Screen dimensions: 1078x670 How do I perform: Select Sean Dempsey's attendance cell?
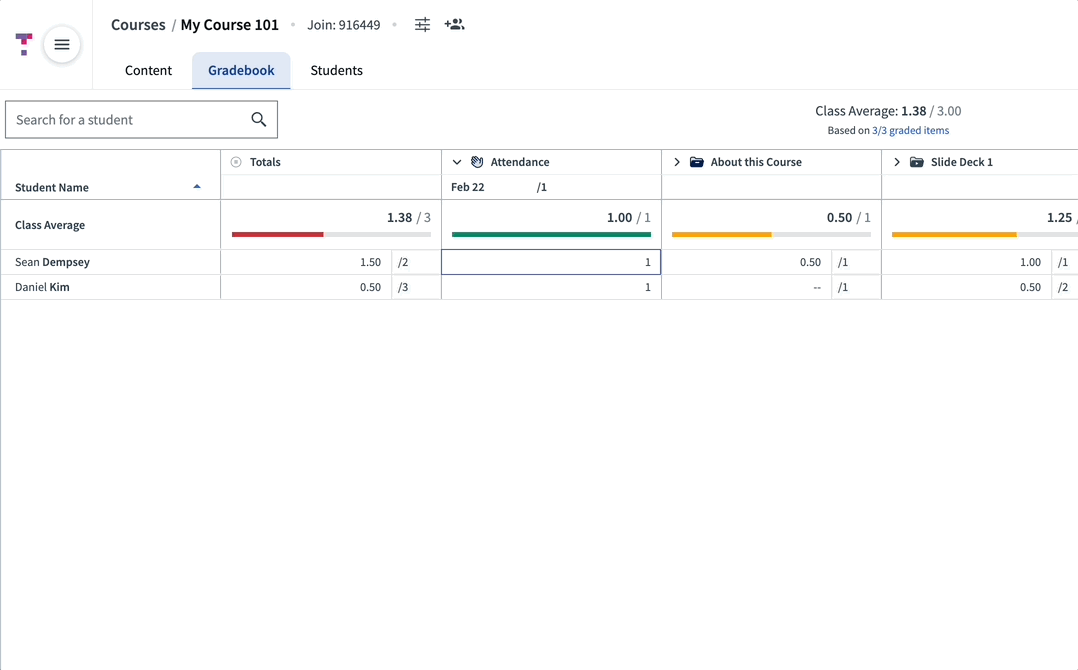(551, 262)
